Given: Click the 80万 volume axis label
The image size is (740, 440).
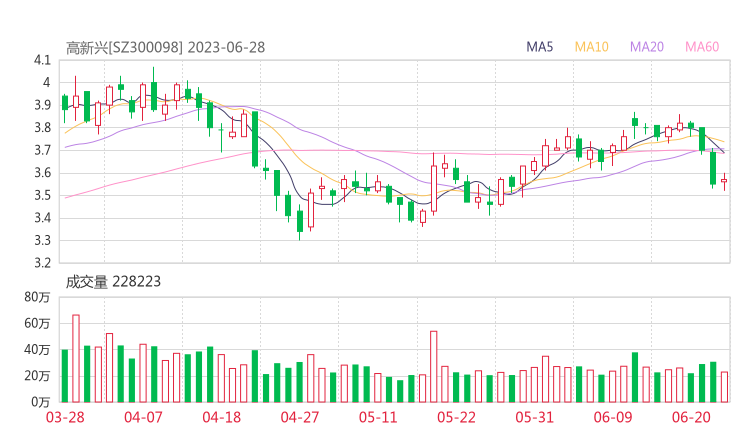Looking at the screenshot, I should [x=37, y=298].
